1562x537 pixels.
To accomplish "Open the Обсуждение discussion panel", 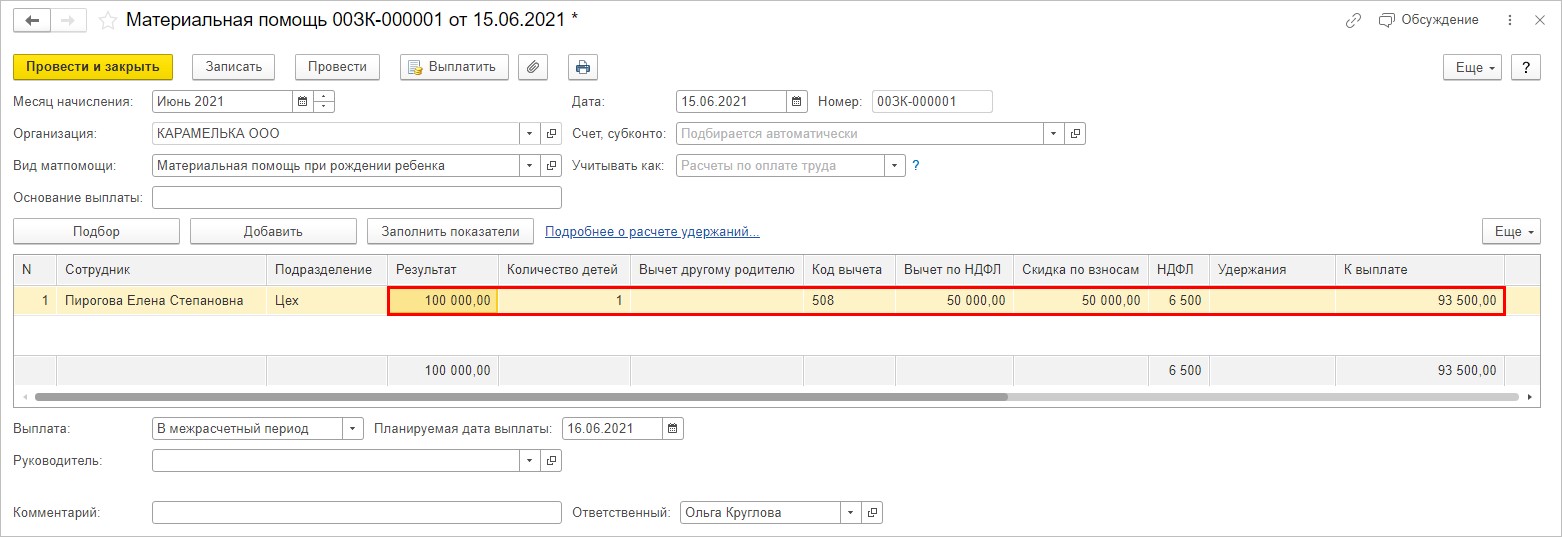I will point(1428,20).
